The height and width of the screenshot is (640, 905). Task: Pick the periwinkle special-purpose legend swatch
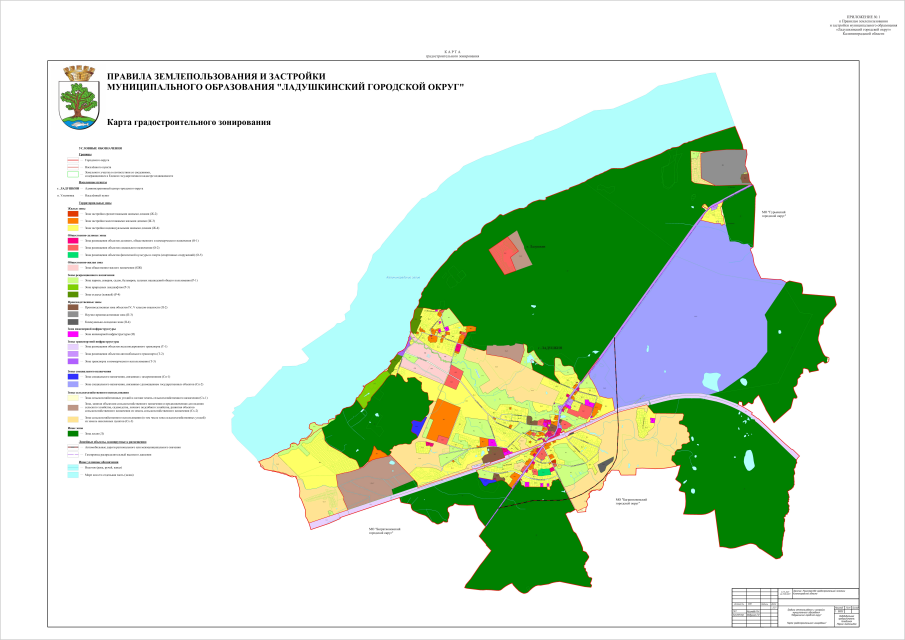73,384
